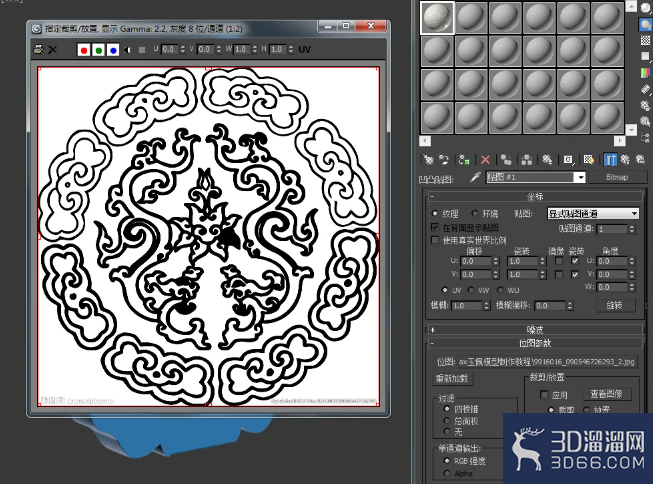
Task: Adjust the V tiling spinner
Action: coord(542,274)
